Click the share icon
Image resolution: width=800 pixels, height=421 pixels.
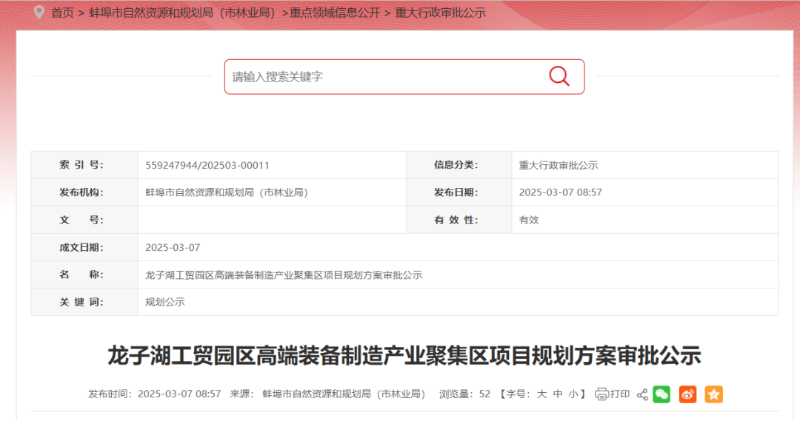[x=642, y=394]
